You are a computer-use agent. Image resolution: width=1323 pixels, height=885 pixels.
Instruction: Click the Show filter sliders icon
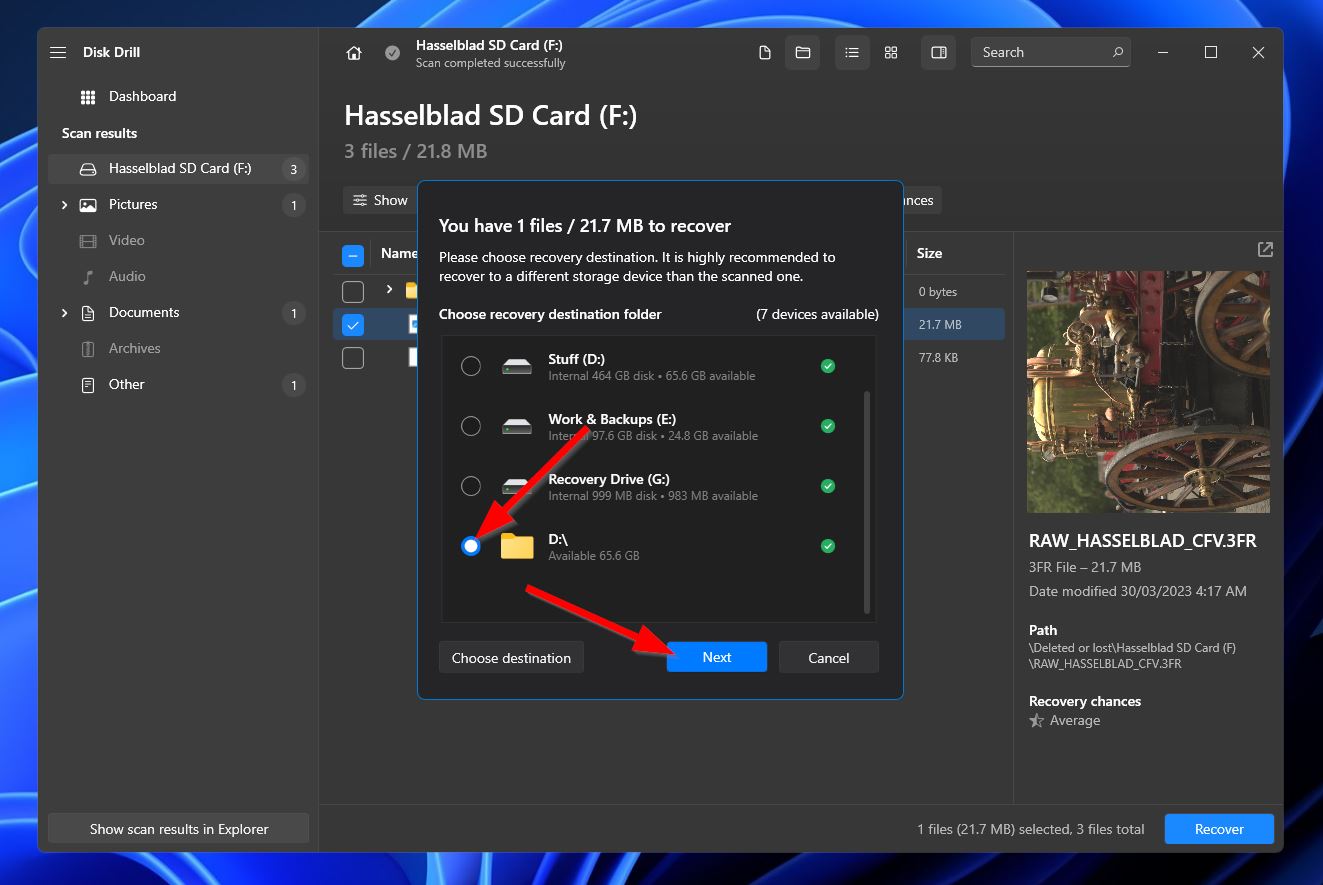point(360,200)
